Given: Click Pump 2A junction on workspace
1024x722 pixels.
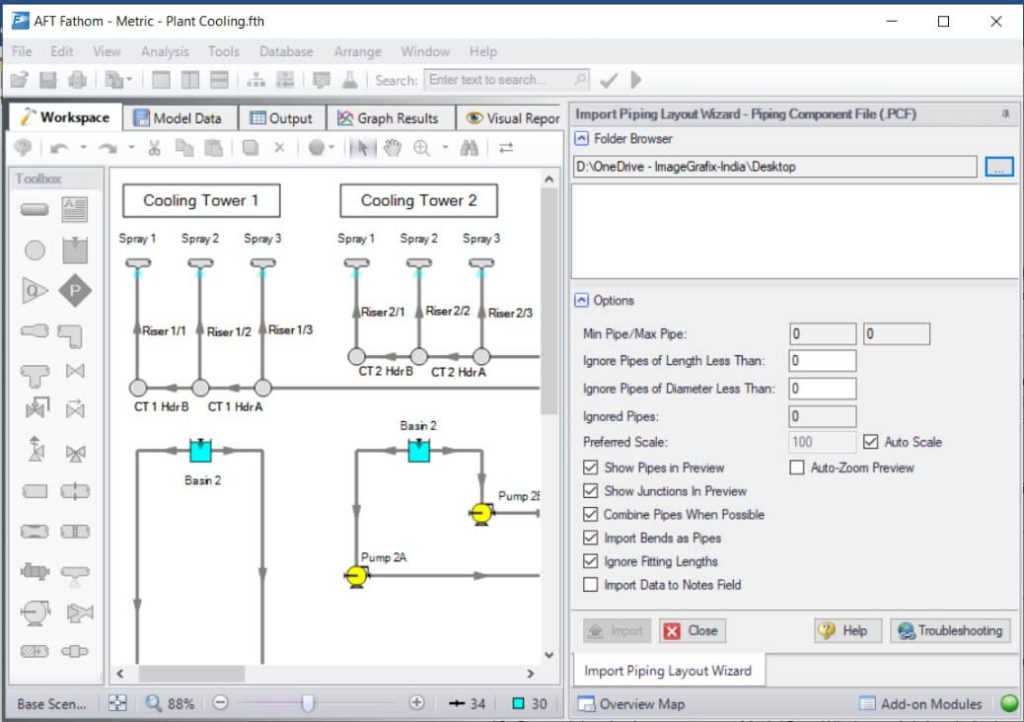Looking at the screenshot, I should 357,576.
